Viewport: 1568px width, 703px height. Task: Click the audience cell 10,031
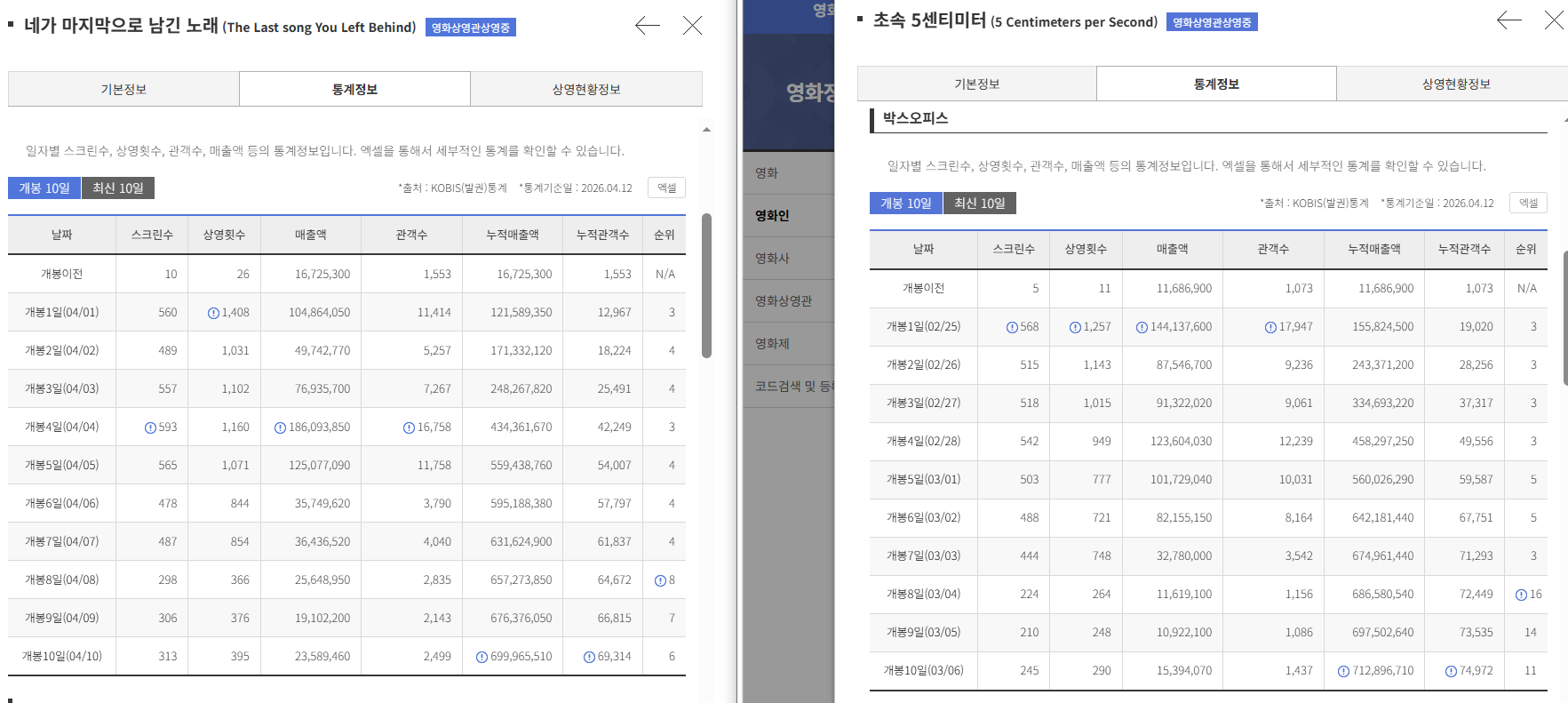pyautogui.click(x=1295, y=480)
